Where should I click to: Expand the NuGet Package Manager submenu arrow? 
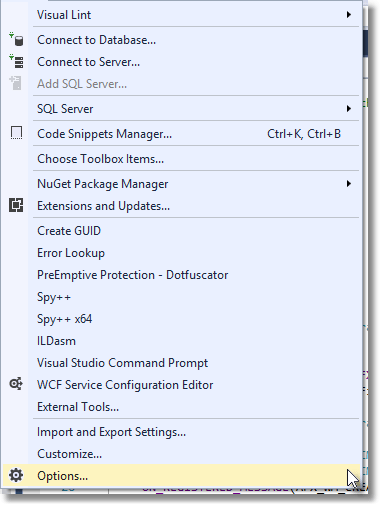tap(348, 184)
